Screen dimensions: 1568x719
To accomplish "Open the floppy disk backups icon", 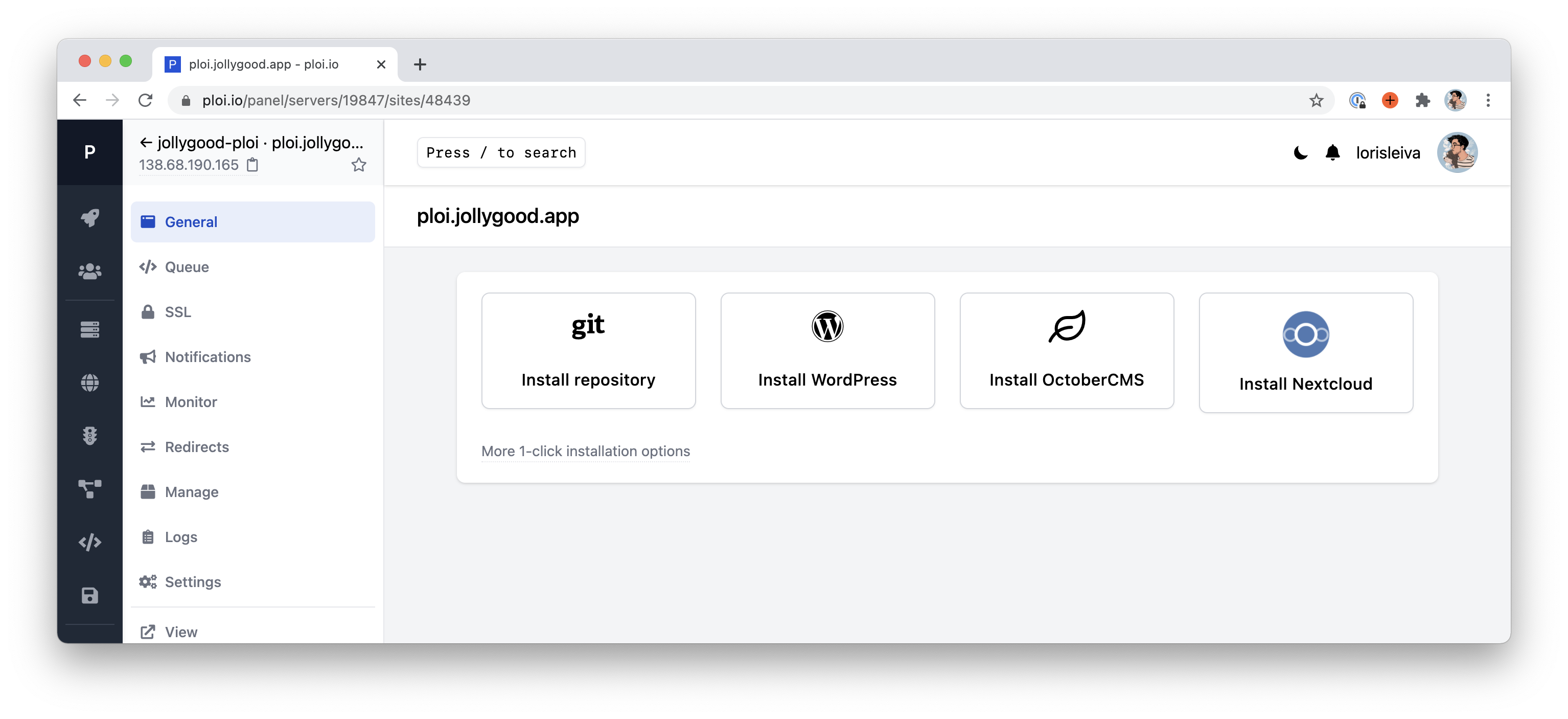I will [x=89, y=595].
